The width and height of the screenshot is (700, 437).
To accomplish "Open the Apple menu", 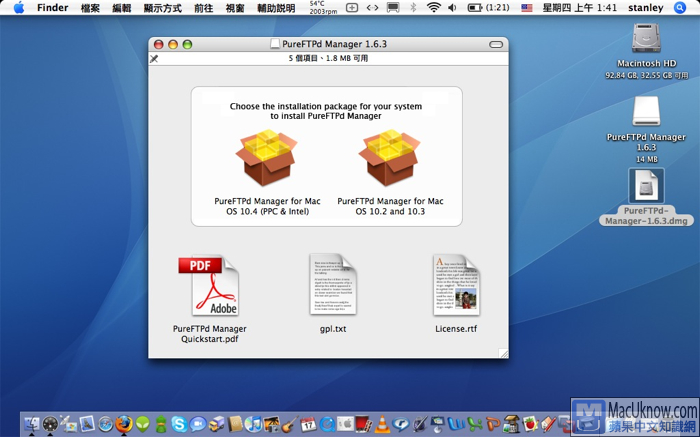I will (19, 8).
